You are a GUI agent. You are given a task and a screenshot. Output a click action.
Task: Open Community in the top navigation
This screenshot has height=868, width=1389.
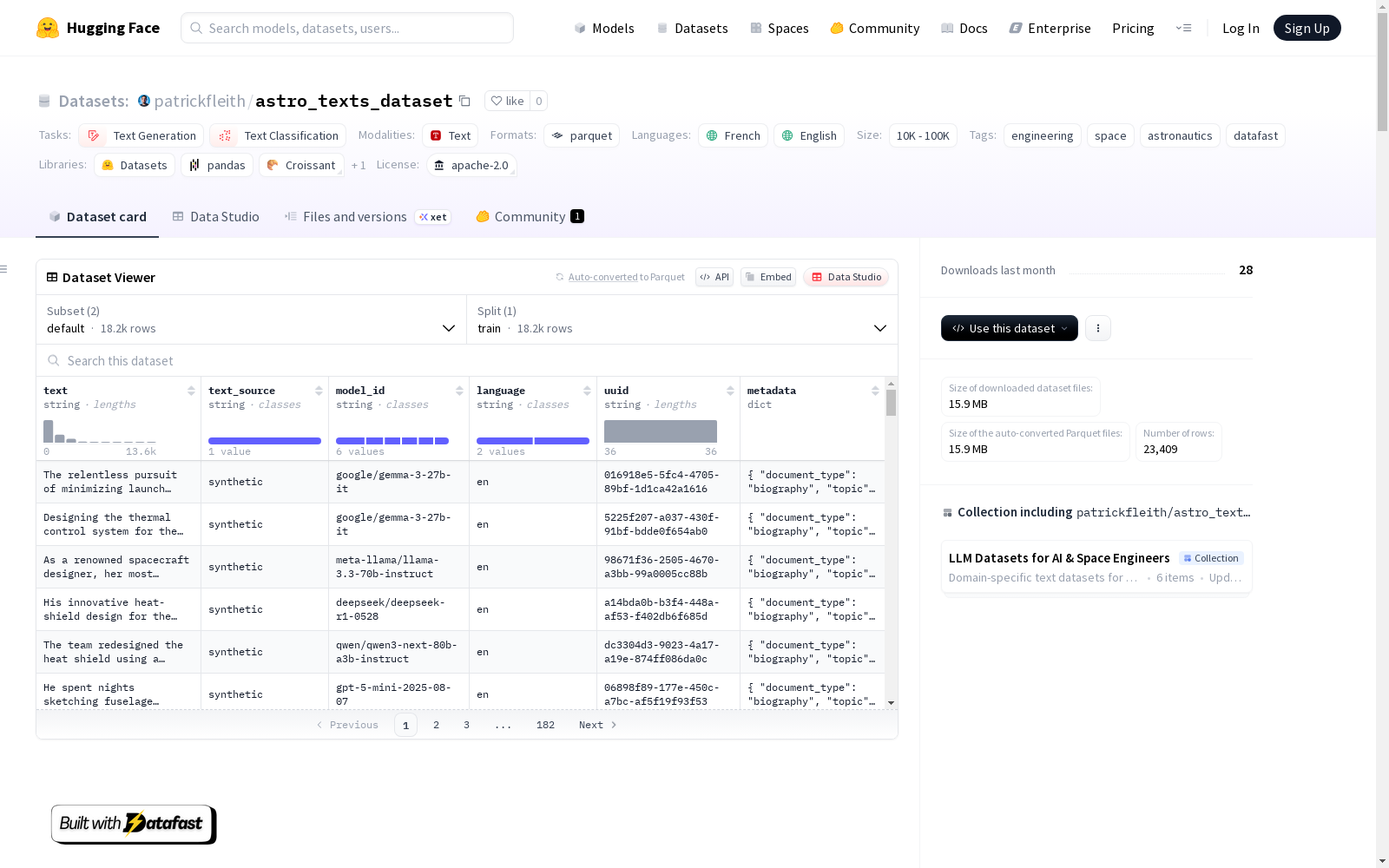[874, 28]
